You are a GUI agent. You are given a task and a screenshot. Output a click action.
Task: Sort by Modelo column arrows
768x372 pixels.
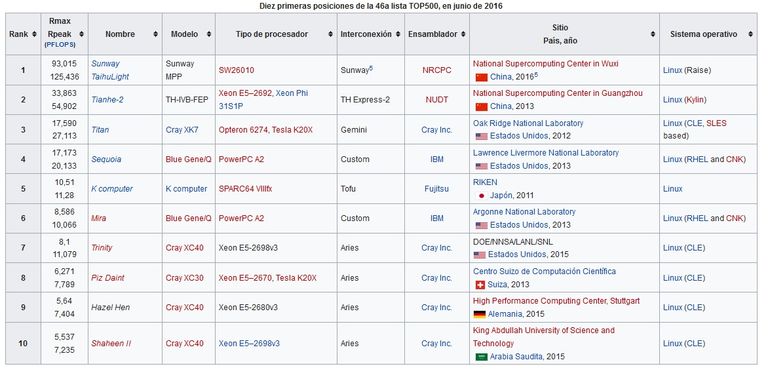click(209, 34)
